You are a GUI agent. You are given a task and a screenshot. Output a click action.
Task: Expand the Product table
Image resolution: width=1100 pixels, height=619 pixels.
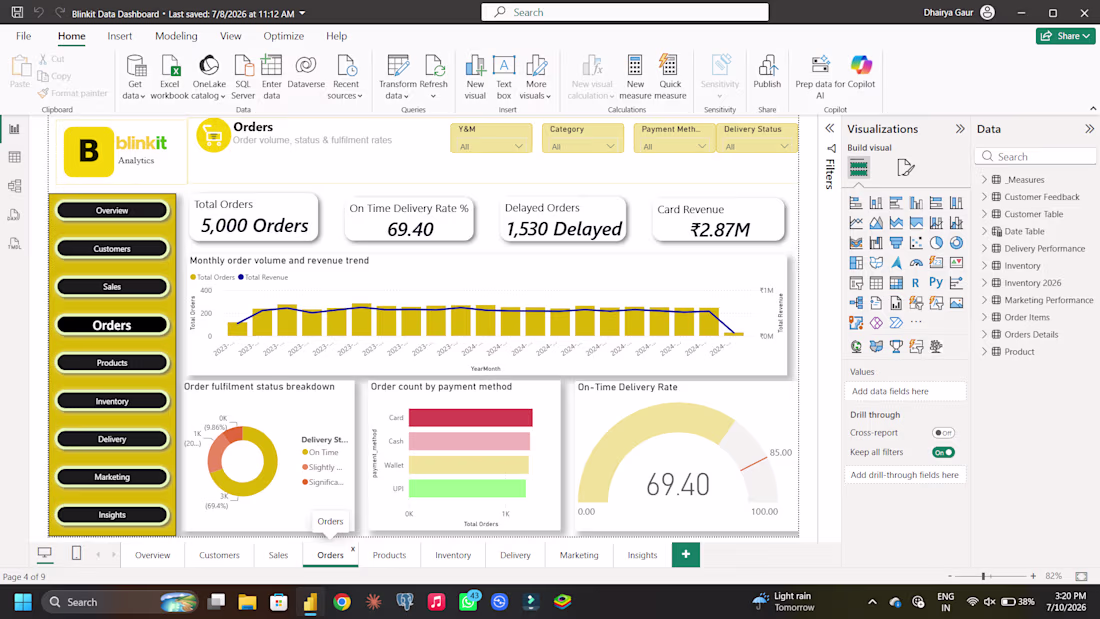(984, 352)
